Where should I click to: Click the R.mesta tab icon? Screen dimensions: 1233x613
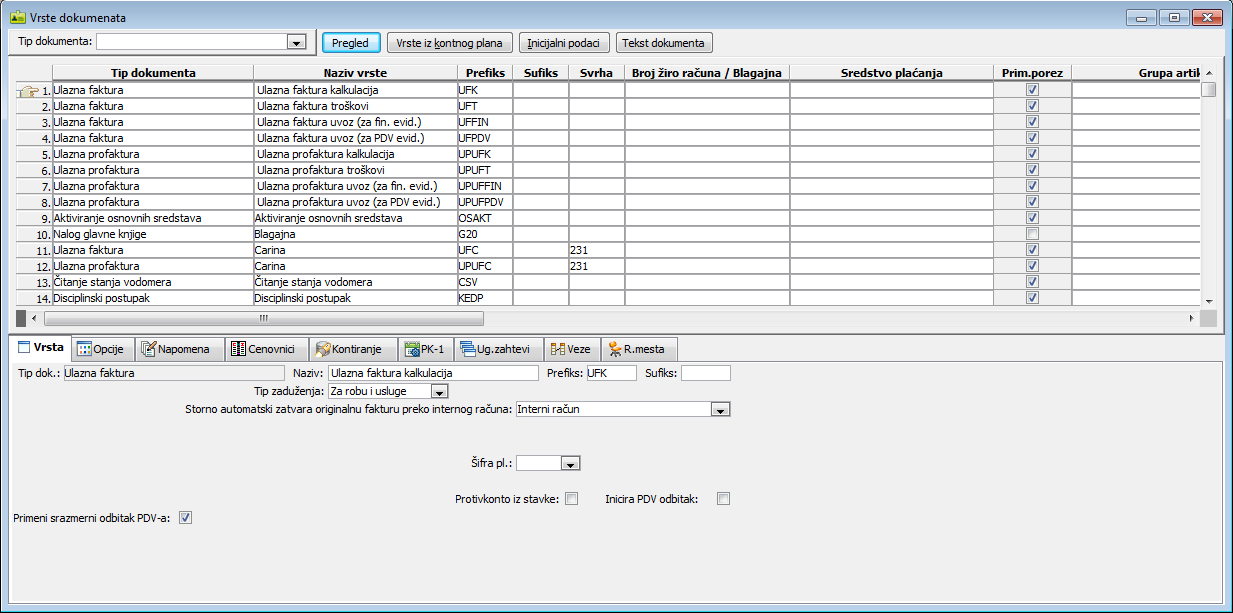click(614, 349)
